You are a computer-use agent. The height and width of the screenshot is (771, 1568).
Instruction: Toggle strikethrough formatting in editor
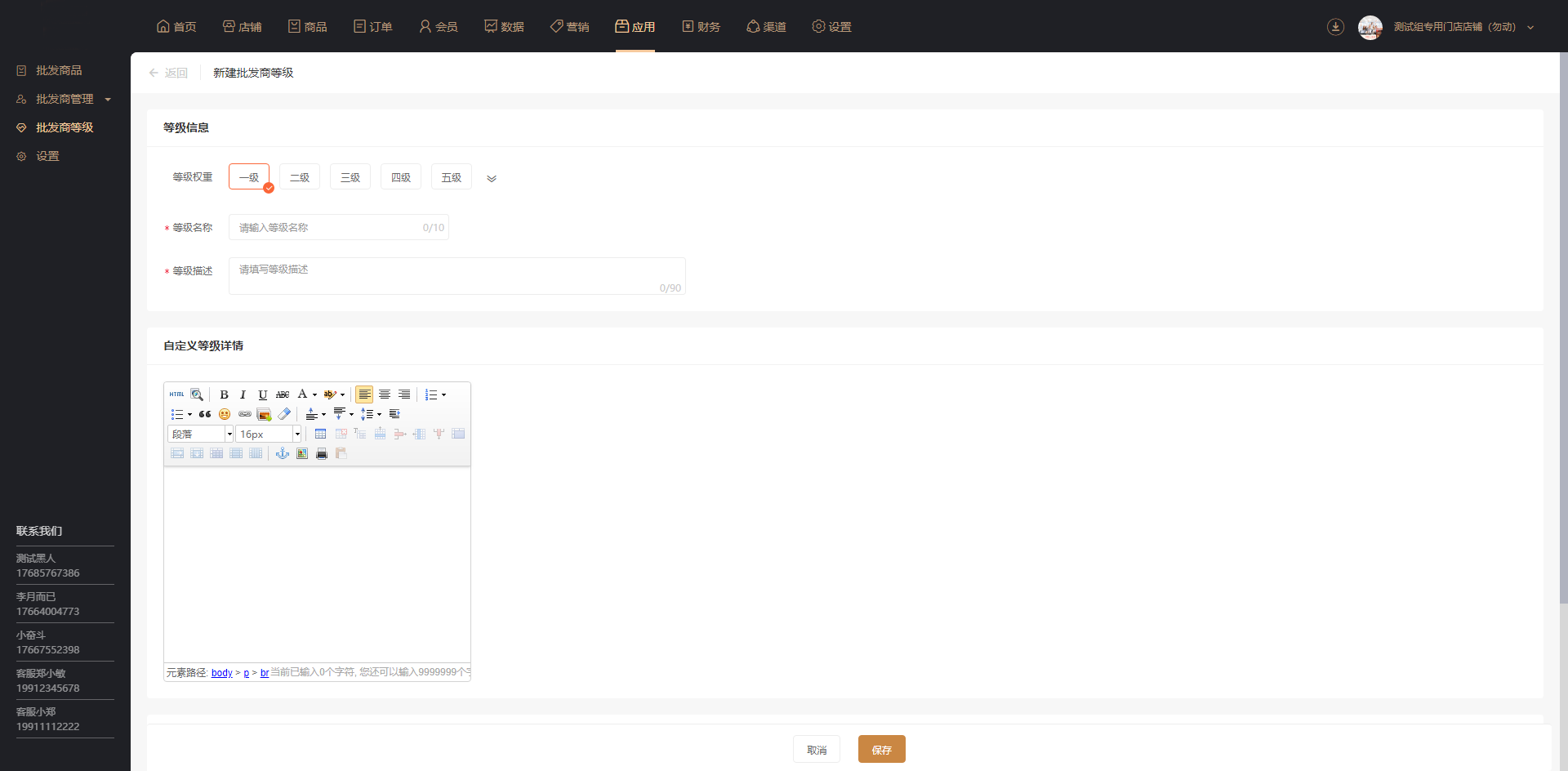tap(283, 394)
